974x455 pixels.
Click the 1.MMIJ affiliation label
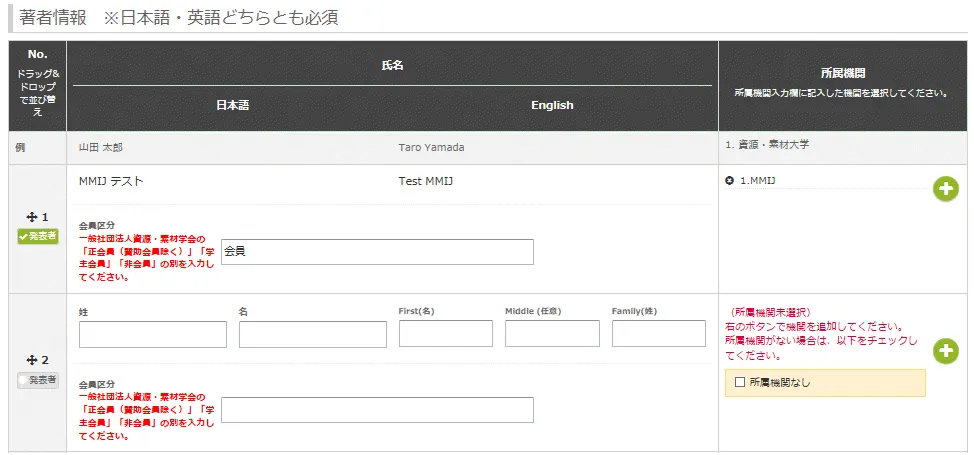(758, 181)
